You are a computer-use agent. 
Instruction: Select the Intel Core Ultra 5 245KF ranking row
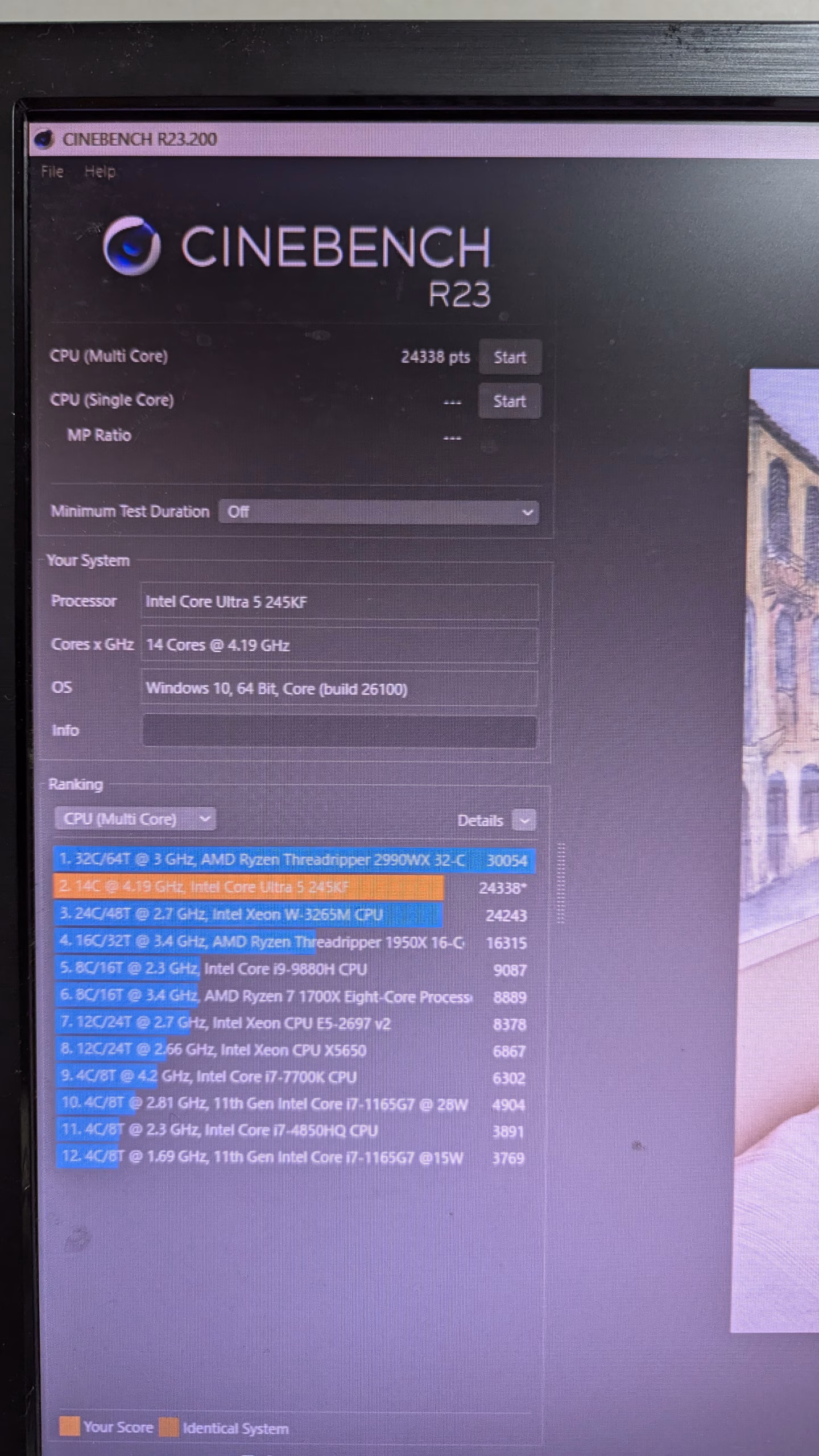tap(295, 887)
